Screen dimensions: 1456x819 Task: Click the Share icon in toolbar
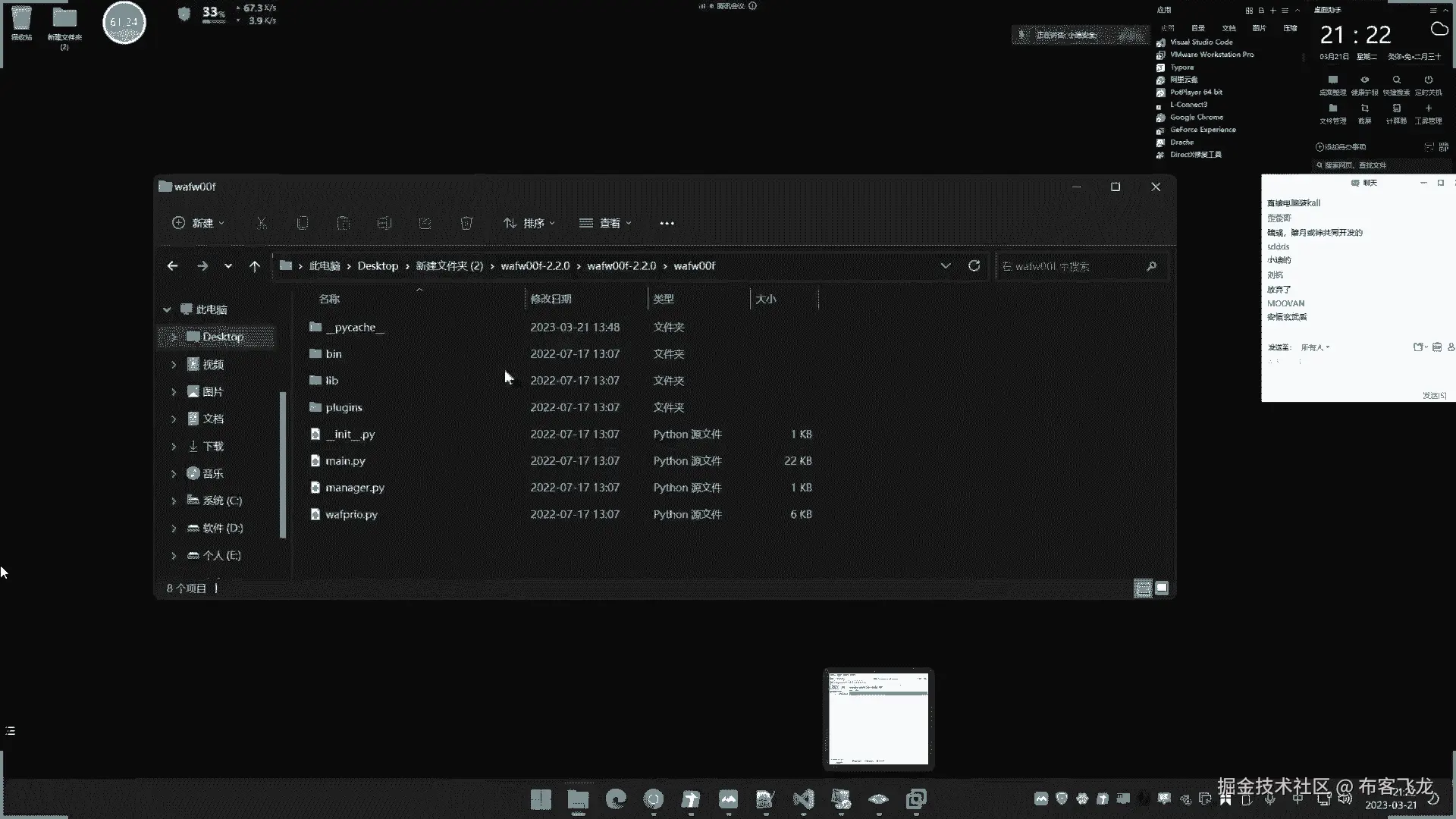pos(425,223)
